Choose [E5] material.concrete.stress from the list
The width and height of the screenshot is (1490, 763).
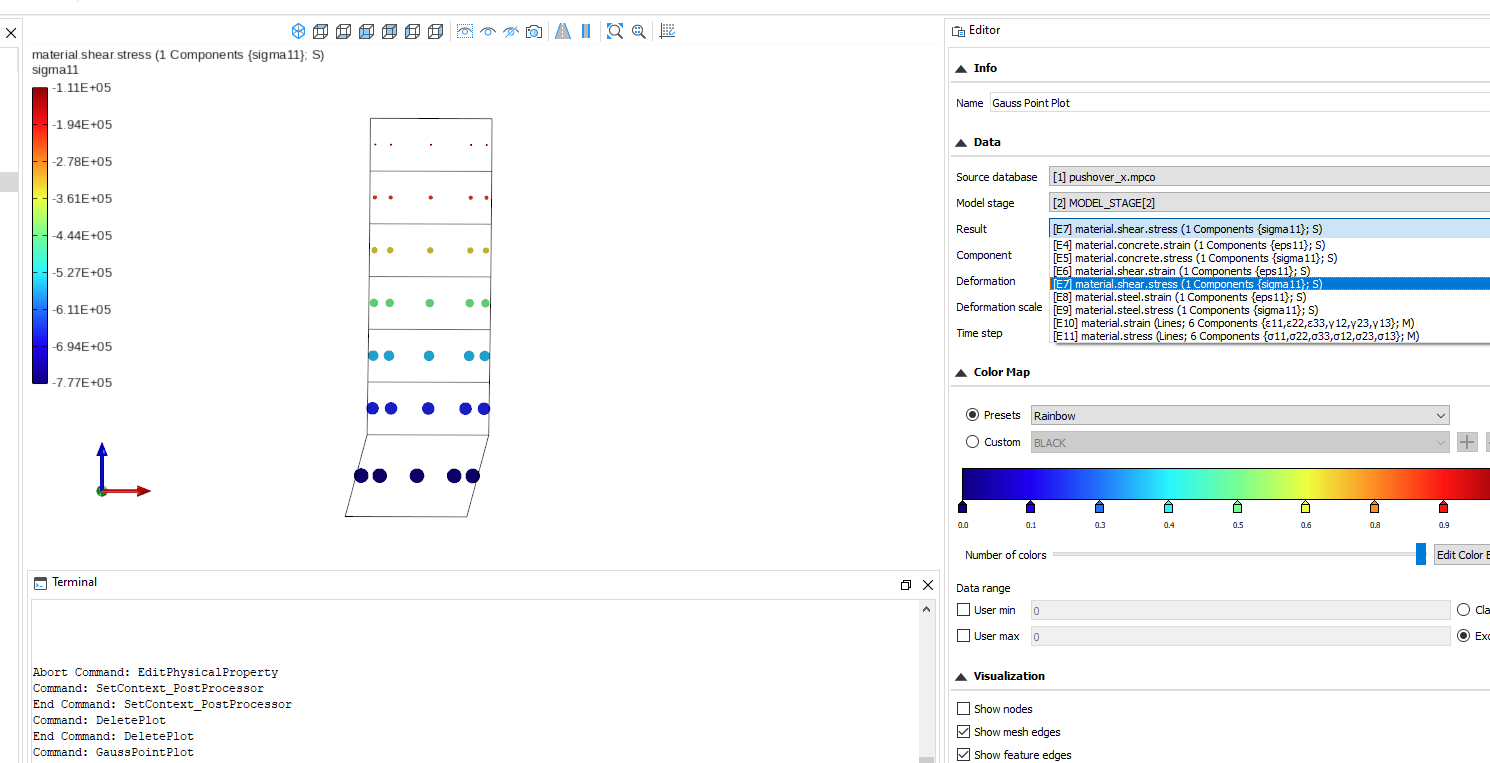click(1270, 258)
